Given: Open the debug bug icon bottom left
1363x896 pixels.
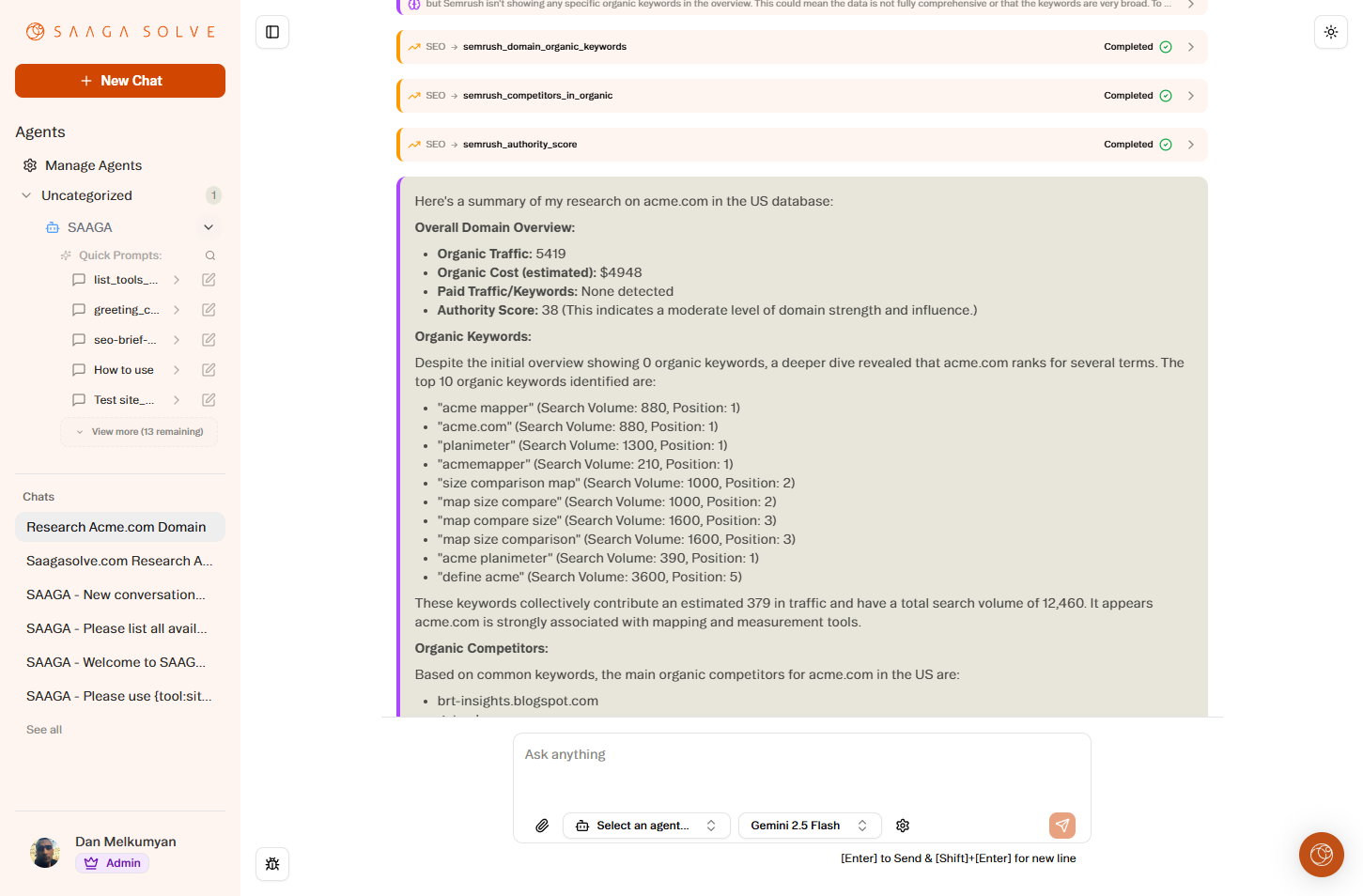Looking at the screenshot, I should click(272, 863).
